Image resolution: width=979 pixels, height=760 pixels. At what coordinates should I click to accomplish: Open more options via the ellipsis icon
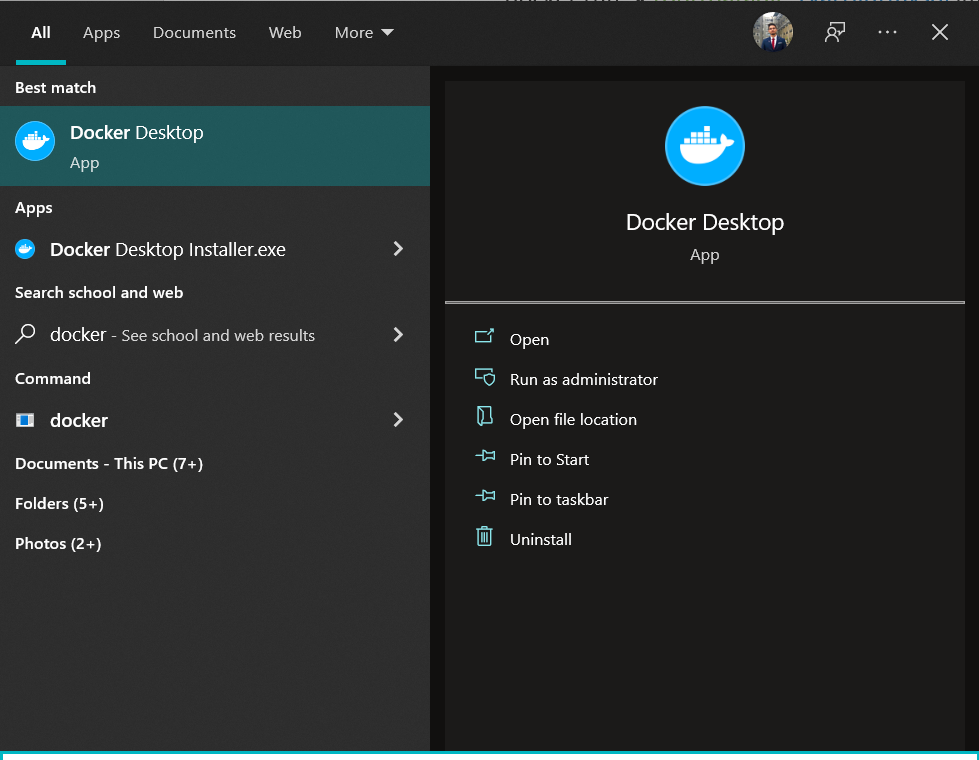click(x=887, y=31)
